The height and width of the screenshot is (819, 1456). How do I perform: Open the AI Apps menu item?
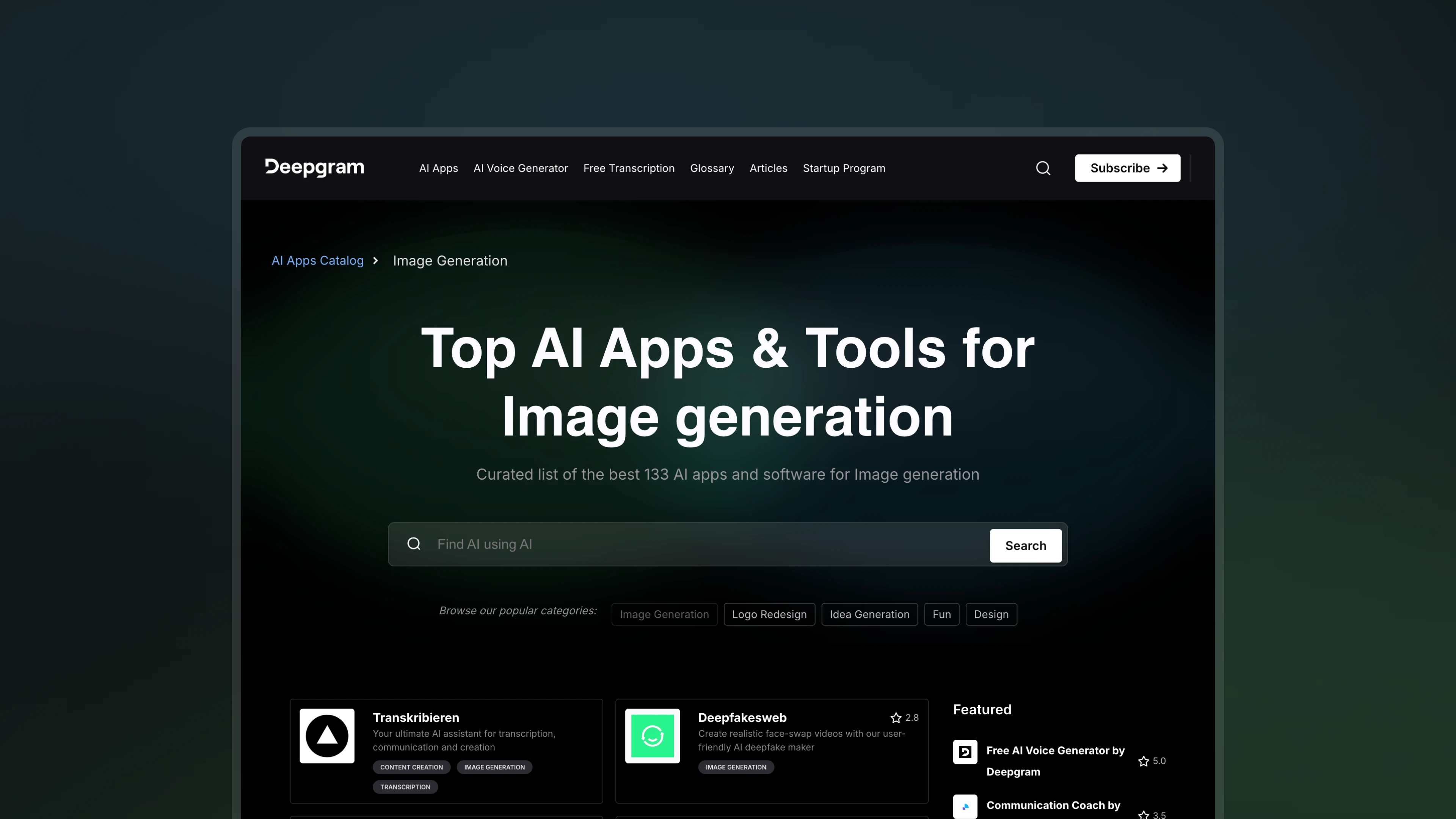coord(438,168)
